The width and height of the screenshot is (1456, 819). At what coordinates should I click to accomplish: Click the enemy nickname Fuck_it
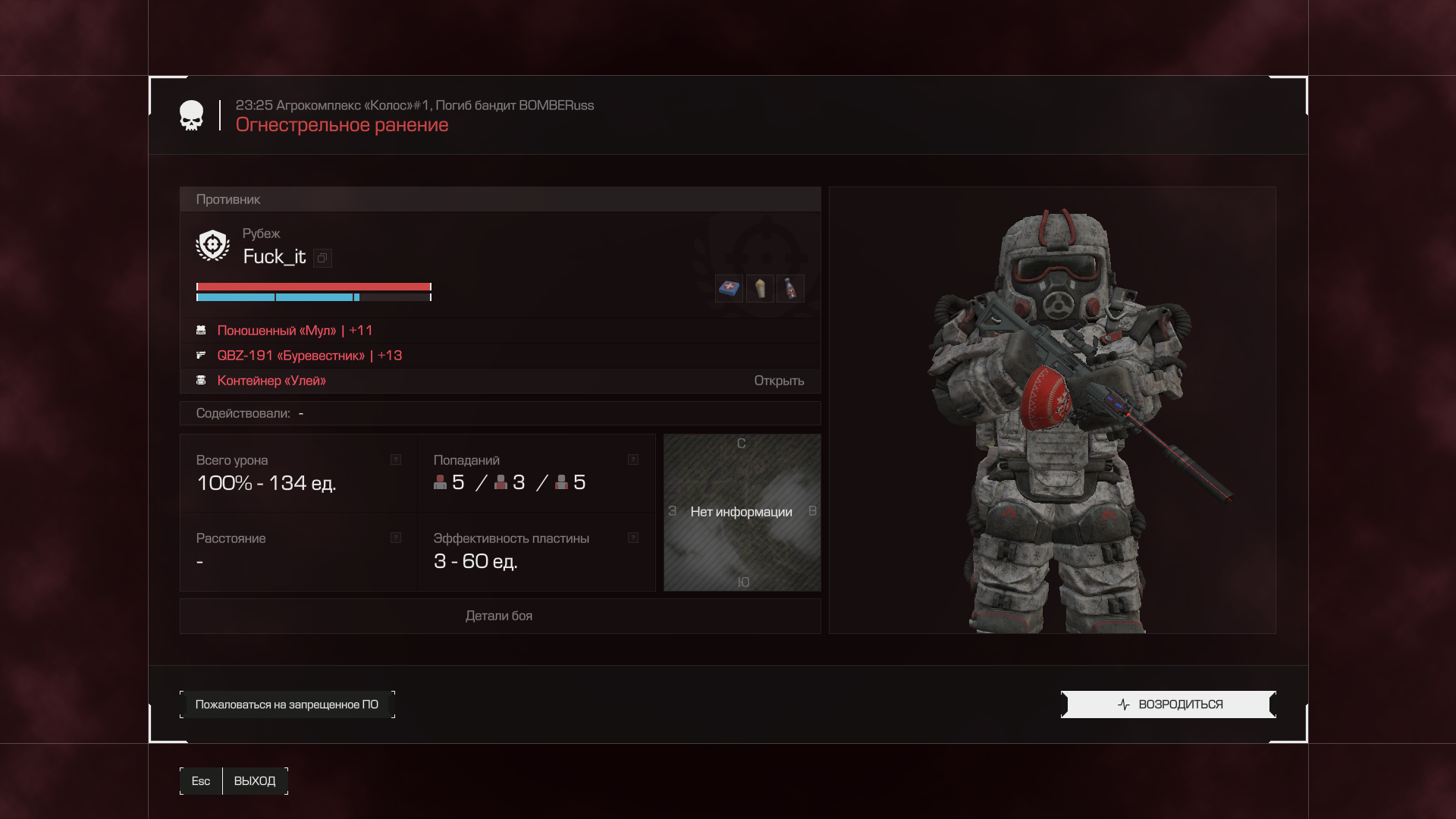tap(275, 257)
